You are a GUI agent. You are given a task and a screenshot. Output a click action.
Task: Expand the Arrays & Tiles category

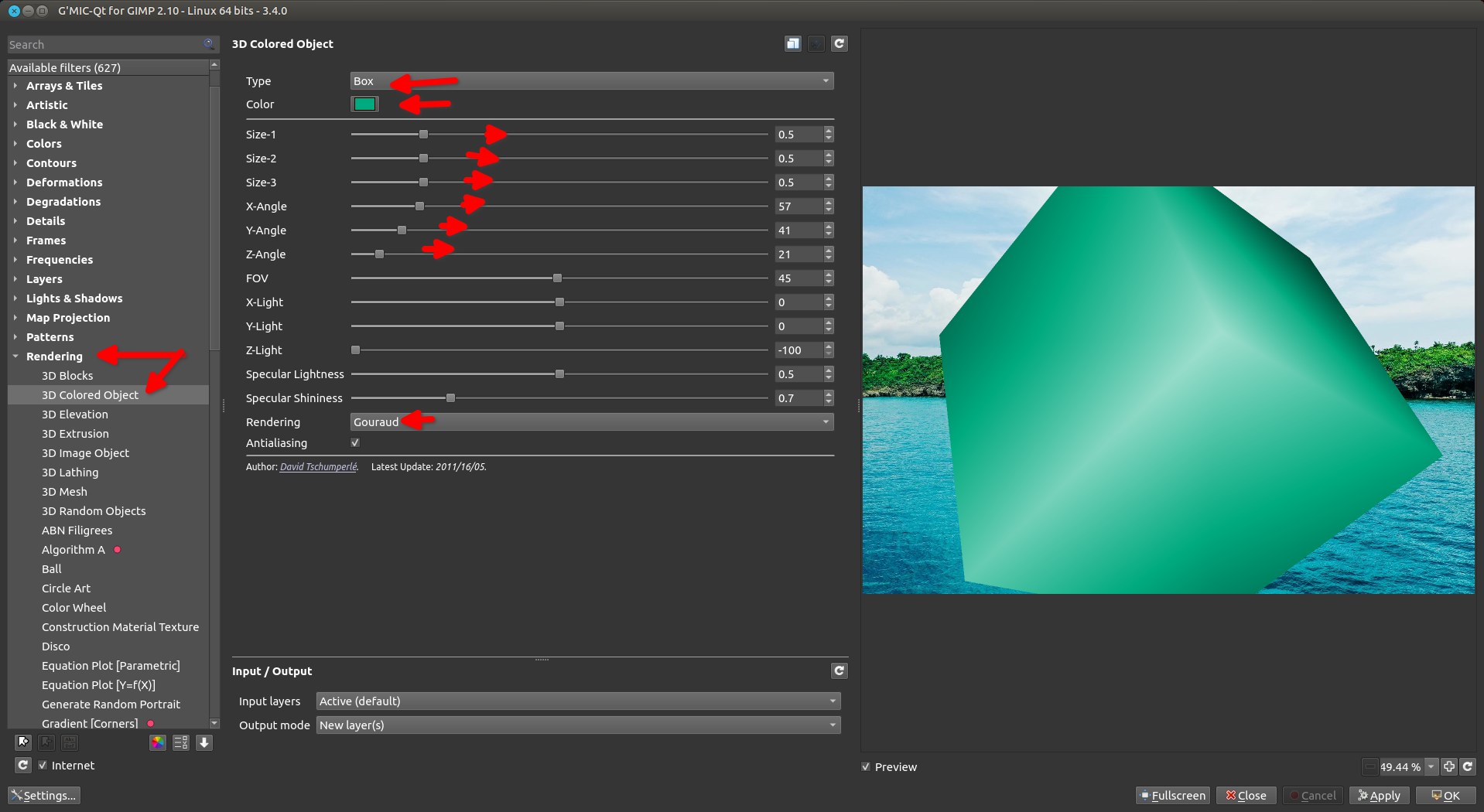(15, 85)
